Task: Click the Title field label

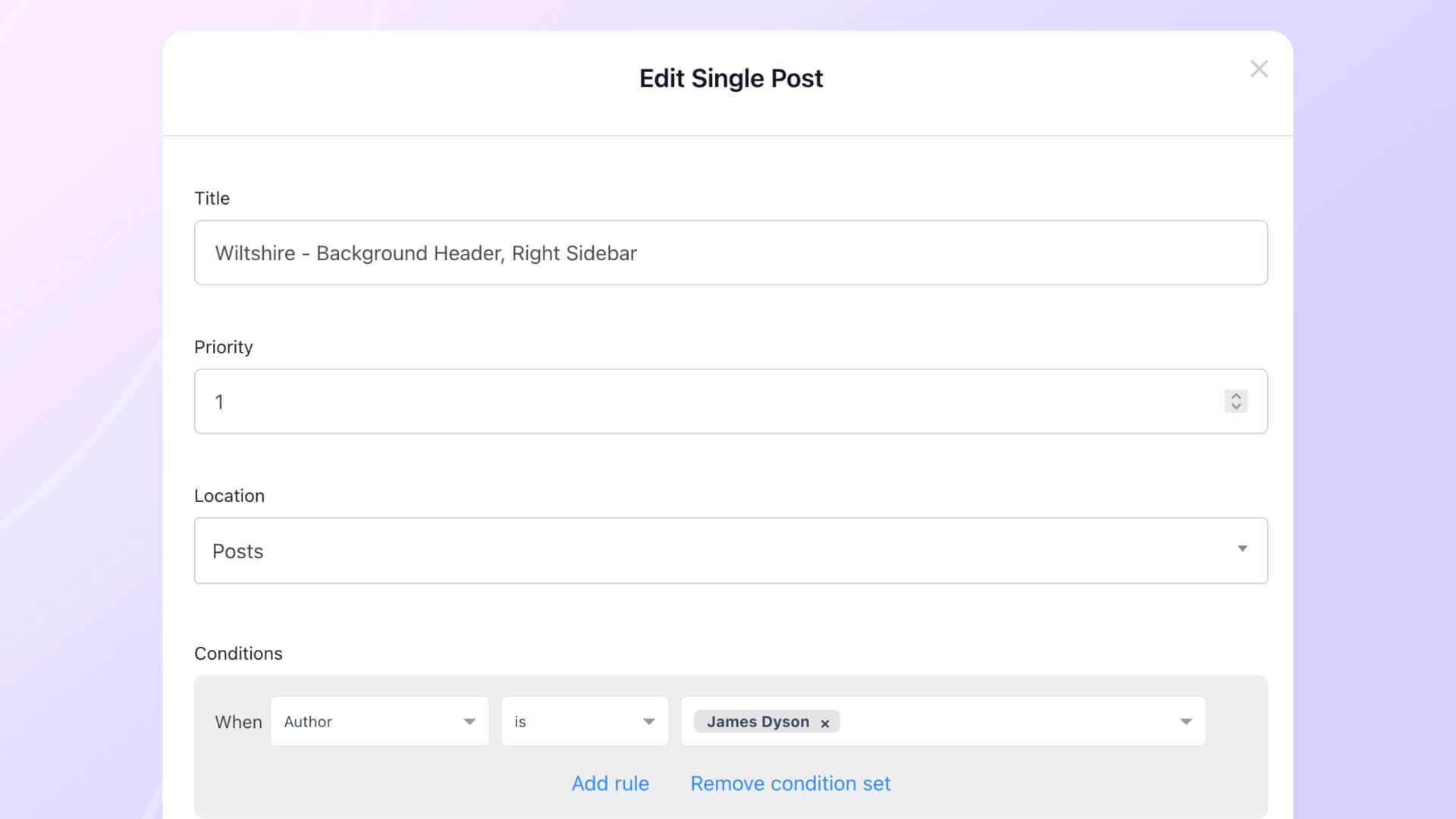Action: point(212,198)
